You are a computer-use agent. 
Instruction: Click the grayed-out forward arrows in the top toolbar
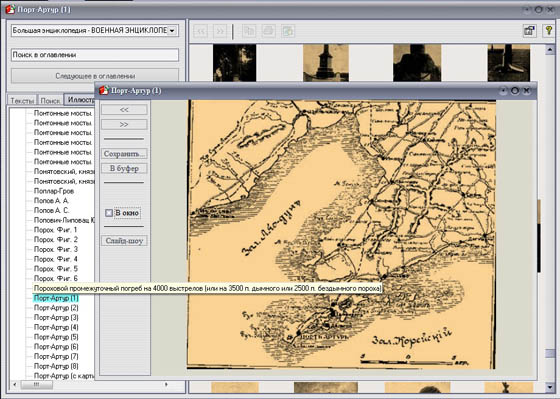[x=220, y=31]
